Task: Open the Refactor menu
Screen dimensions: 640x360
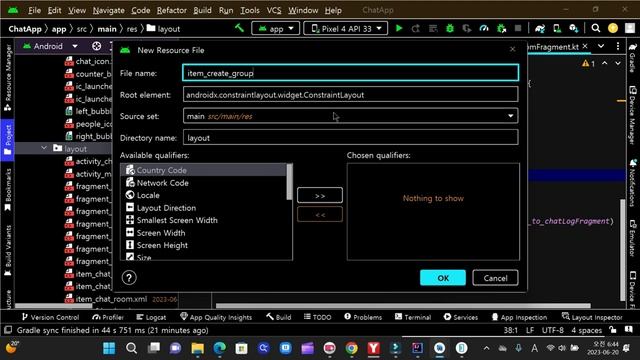Action: pyautogui.click(x=171, y=10)
